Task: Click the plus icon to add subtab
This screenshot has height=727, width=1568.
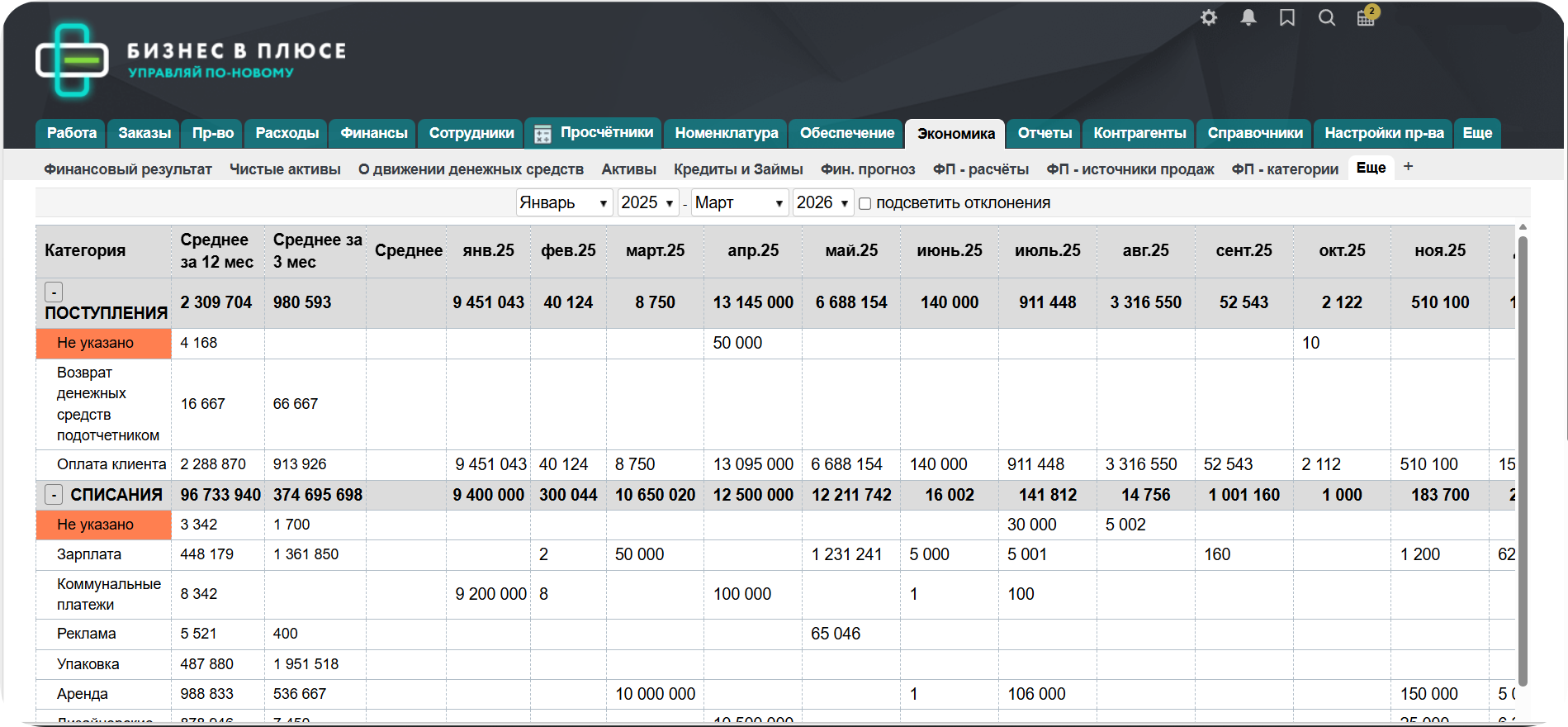Action: pyautogui.click(x=1409, y=167)
